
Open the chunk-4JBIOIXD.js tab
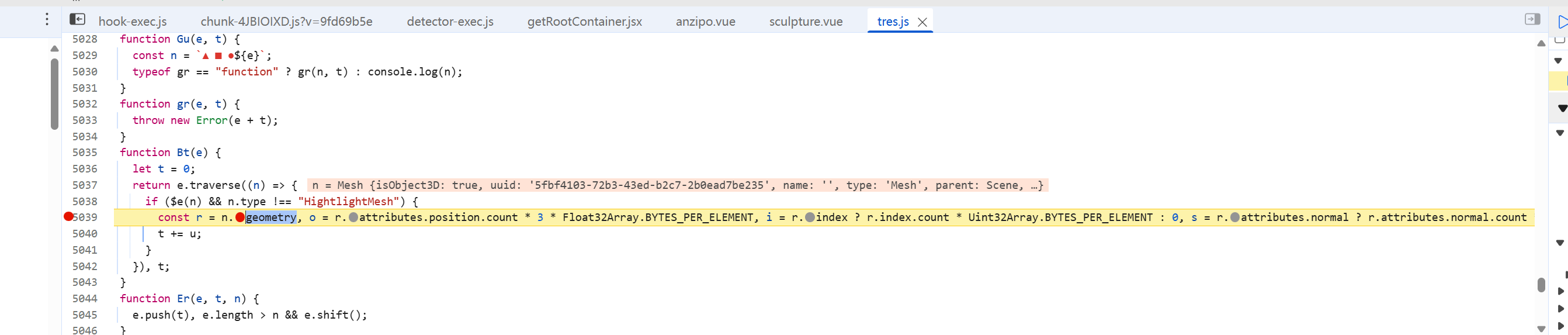286,22
